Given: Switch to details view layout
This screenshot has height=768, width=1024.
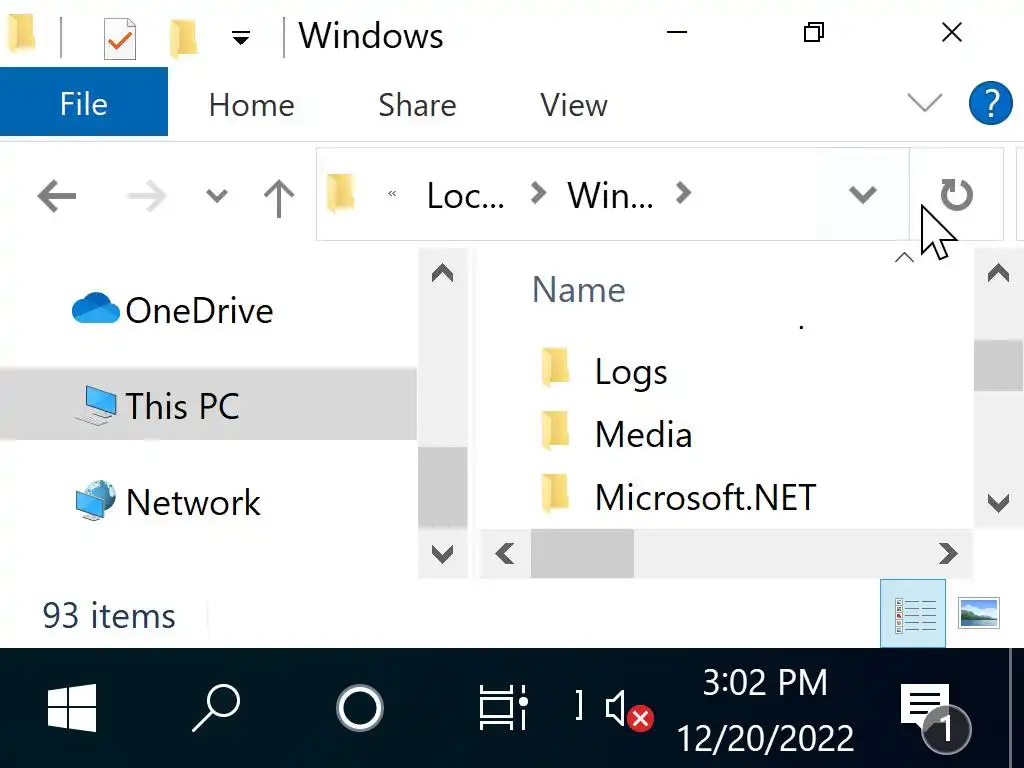Looking at the screenshot, I should [x=914, y=614].
